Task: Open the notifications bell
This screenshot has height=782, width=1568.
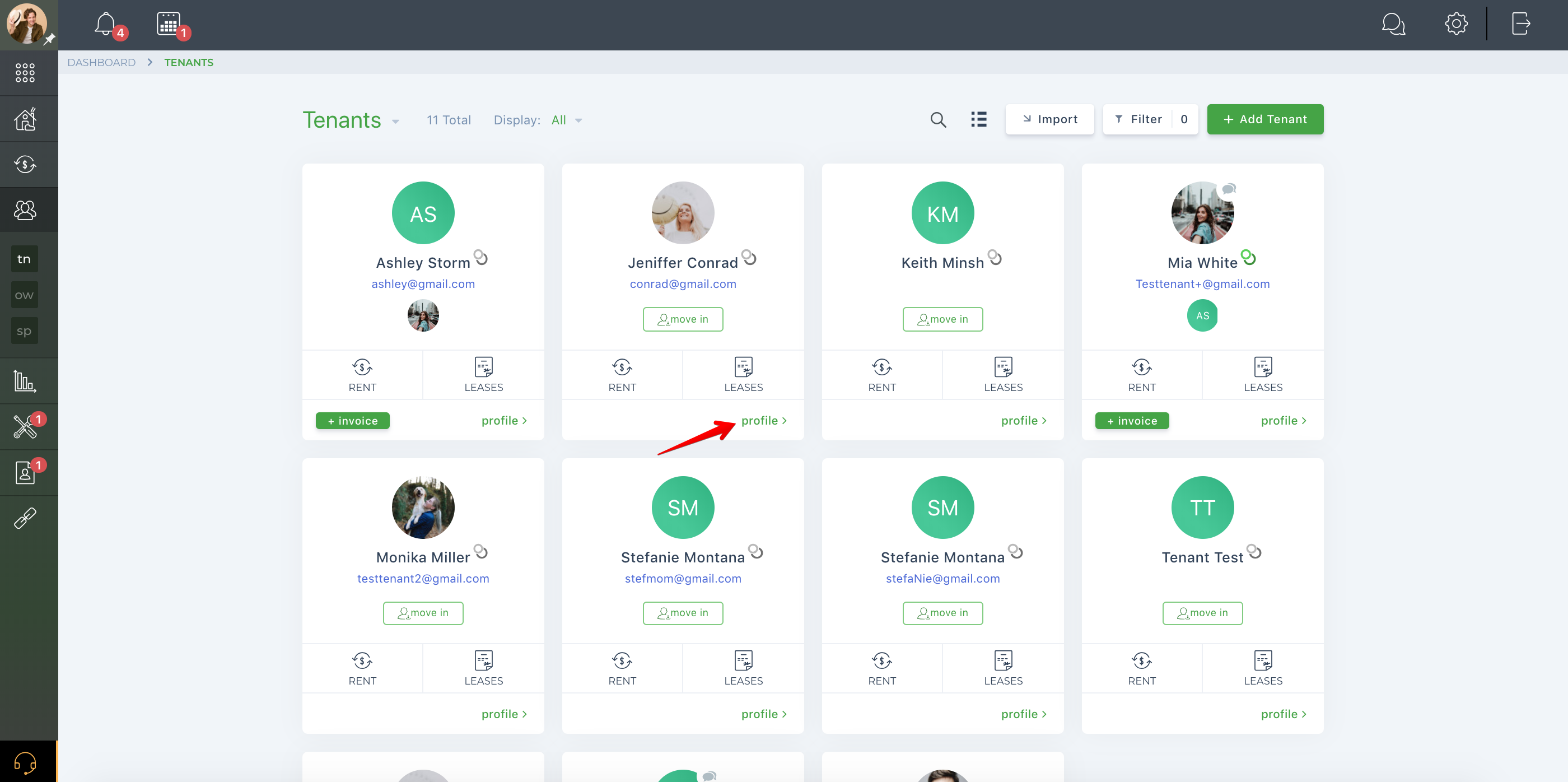Action: (105, 24)
